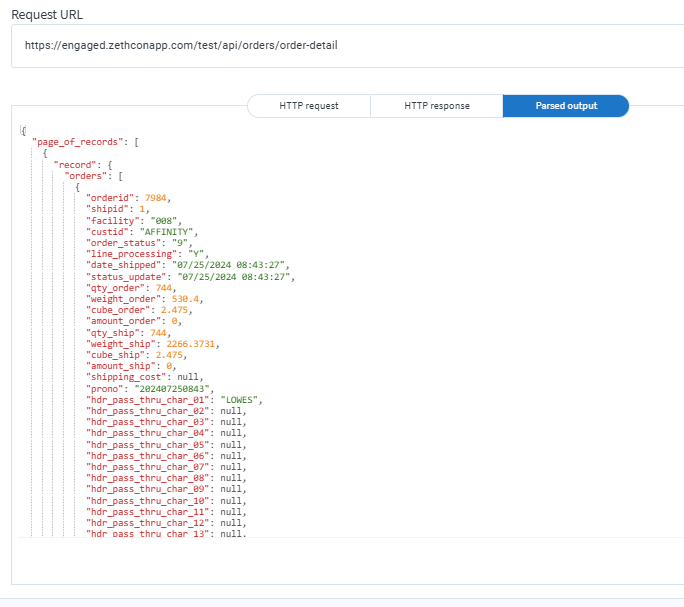Click the "page_of_records" key
The image size is (684, 607).
[82, 142]
